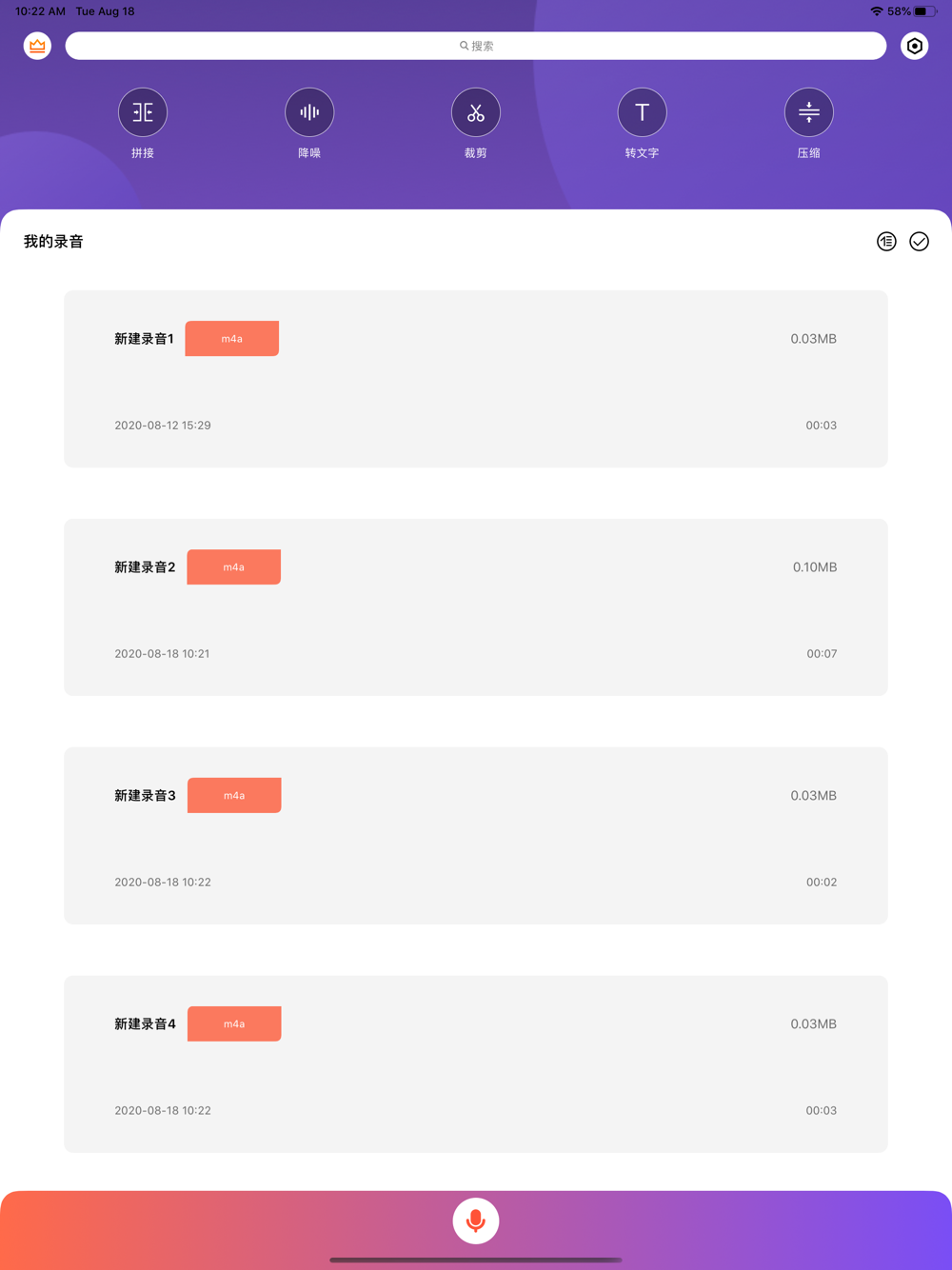Start recording with the microphone button
The image size is (952, 1270).
click(476, 1220)
